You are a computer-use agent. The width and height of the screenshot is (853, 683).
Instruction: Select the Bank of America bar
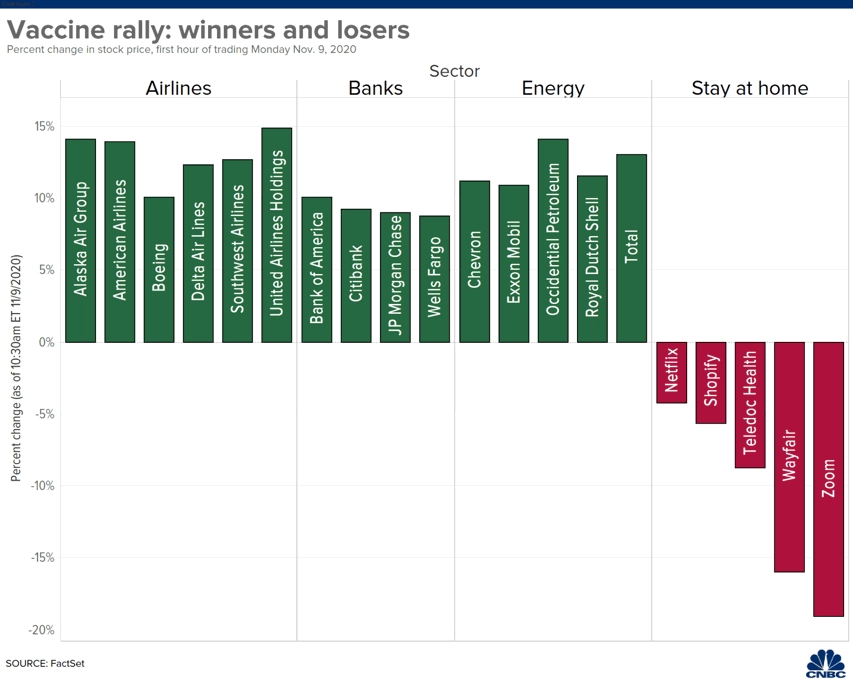(x=317, y=270)
